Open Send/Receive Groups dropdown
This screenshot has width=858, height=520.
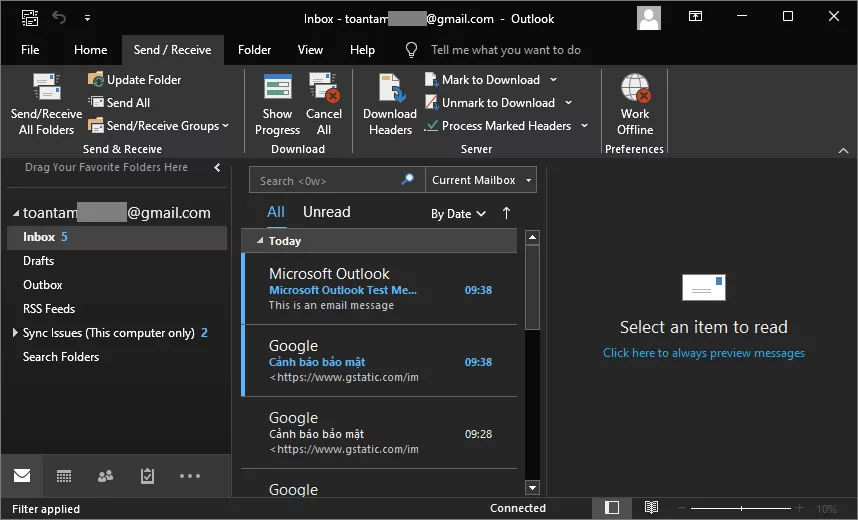point(158,126)
